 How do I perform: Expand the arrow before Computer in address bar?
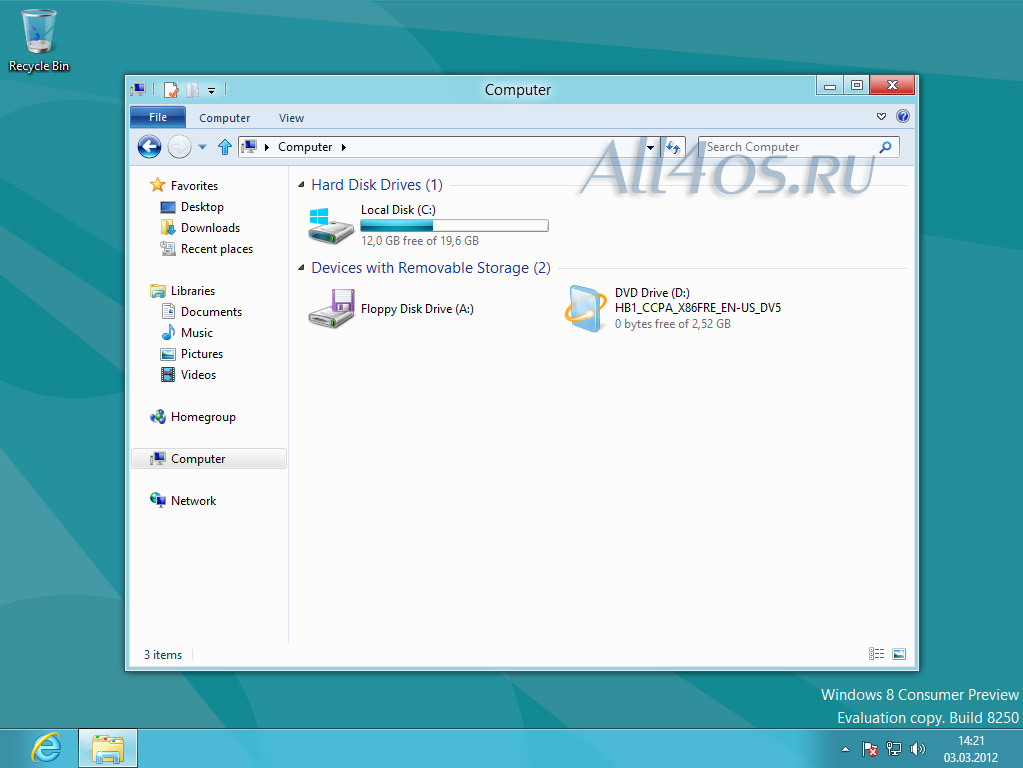tap(267, 147)
